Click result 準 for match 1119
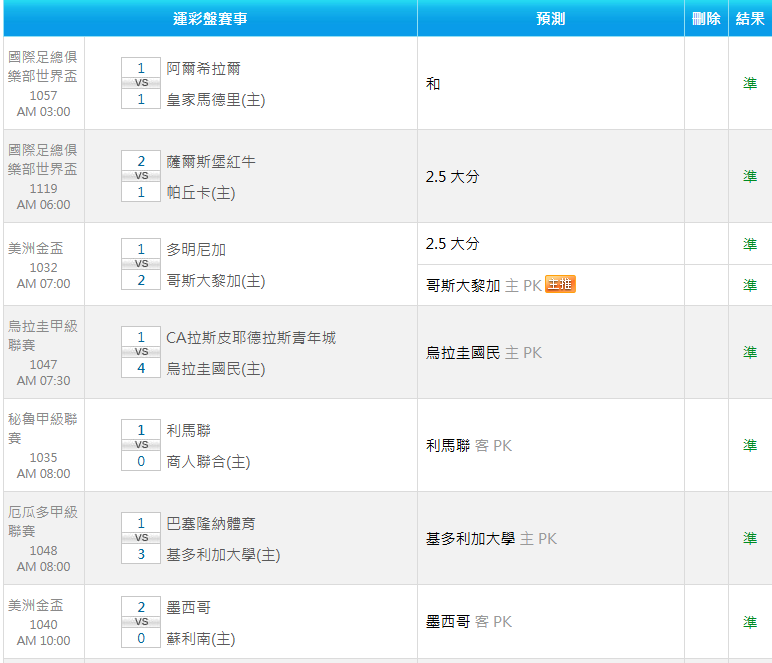This screenshot has width=772, height=663. click(750, 176)
